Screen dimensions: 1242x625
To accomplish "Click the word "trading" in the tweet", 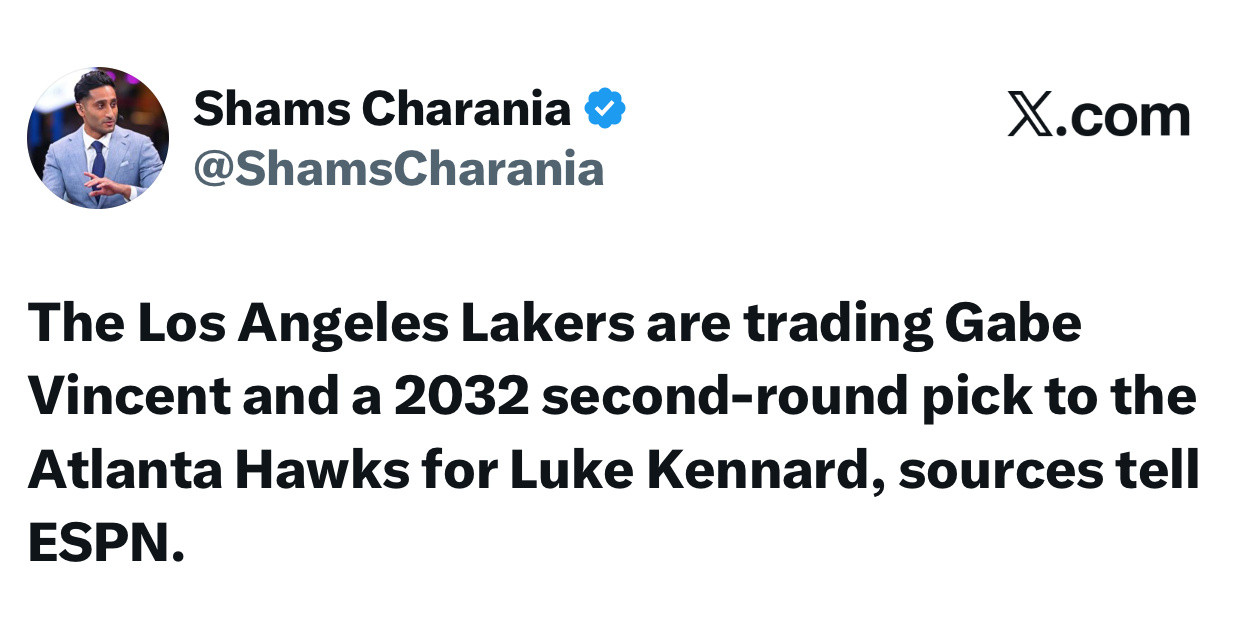I will (829, 325).
